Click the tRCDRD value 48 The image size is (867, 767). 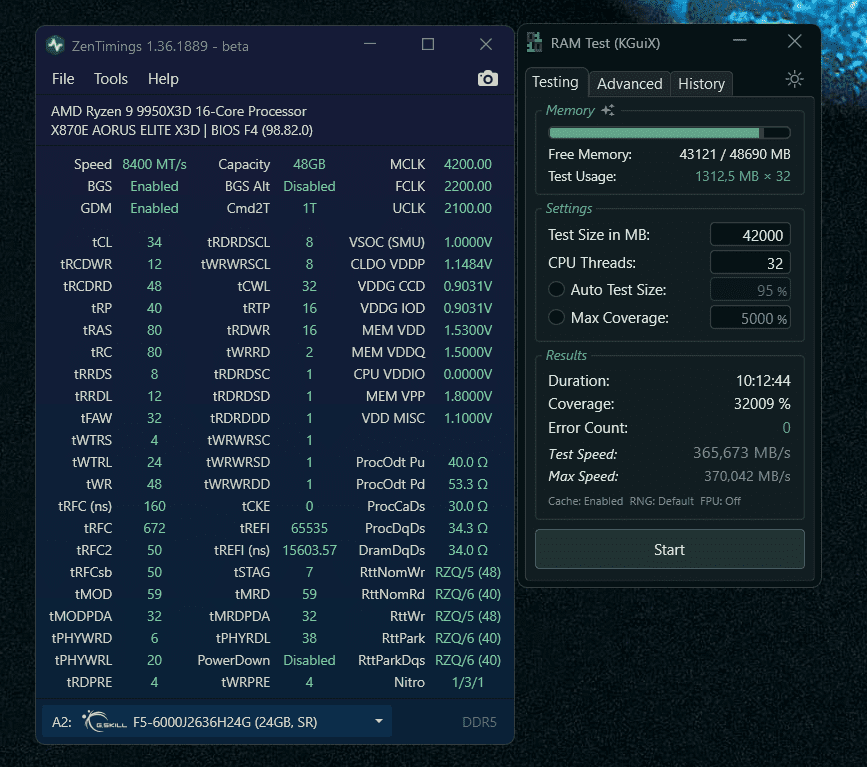click(x=154, y=286)
